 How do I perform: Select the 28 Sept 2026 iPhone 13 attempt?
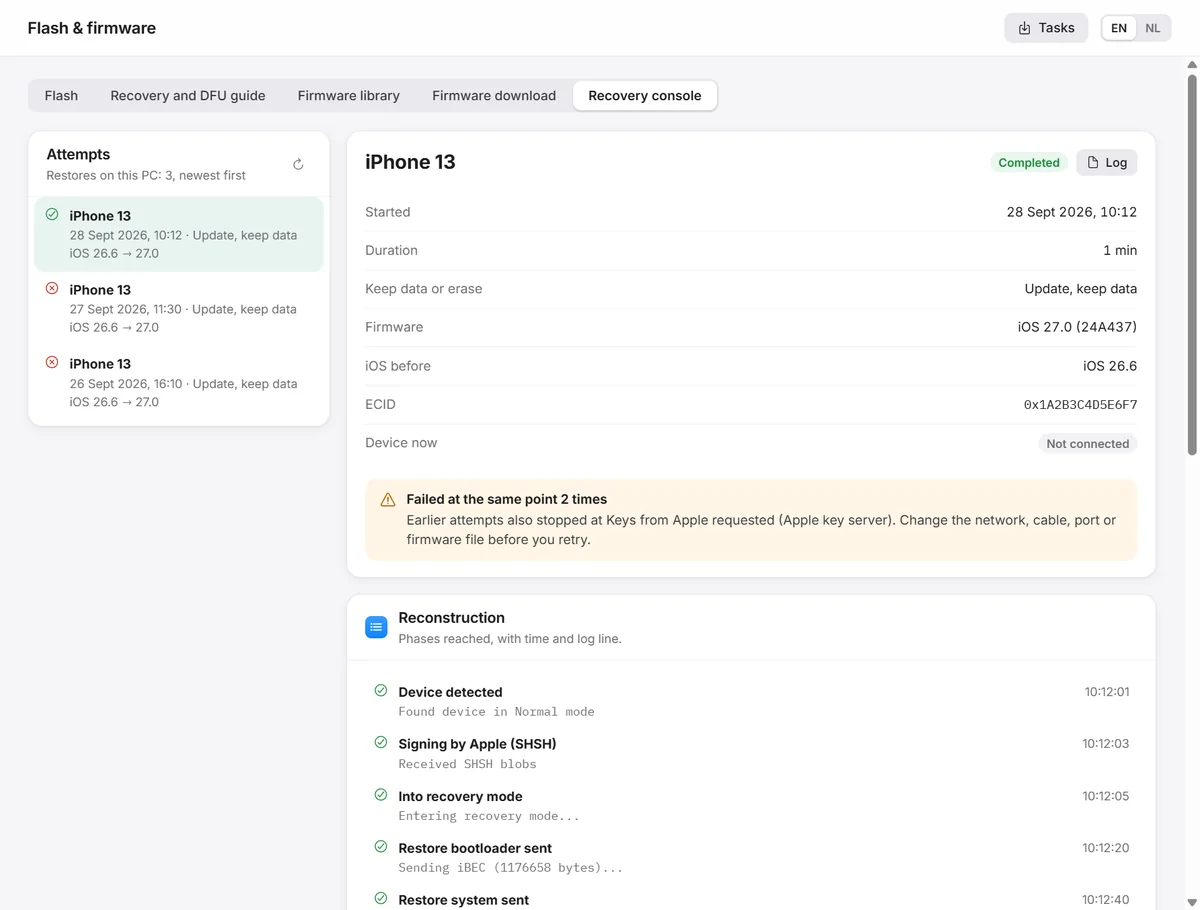(x=179, y=234)
